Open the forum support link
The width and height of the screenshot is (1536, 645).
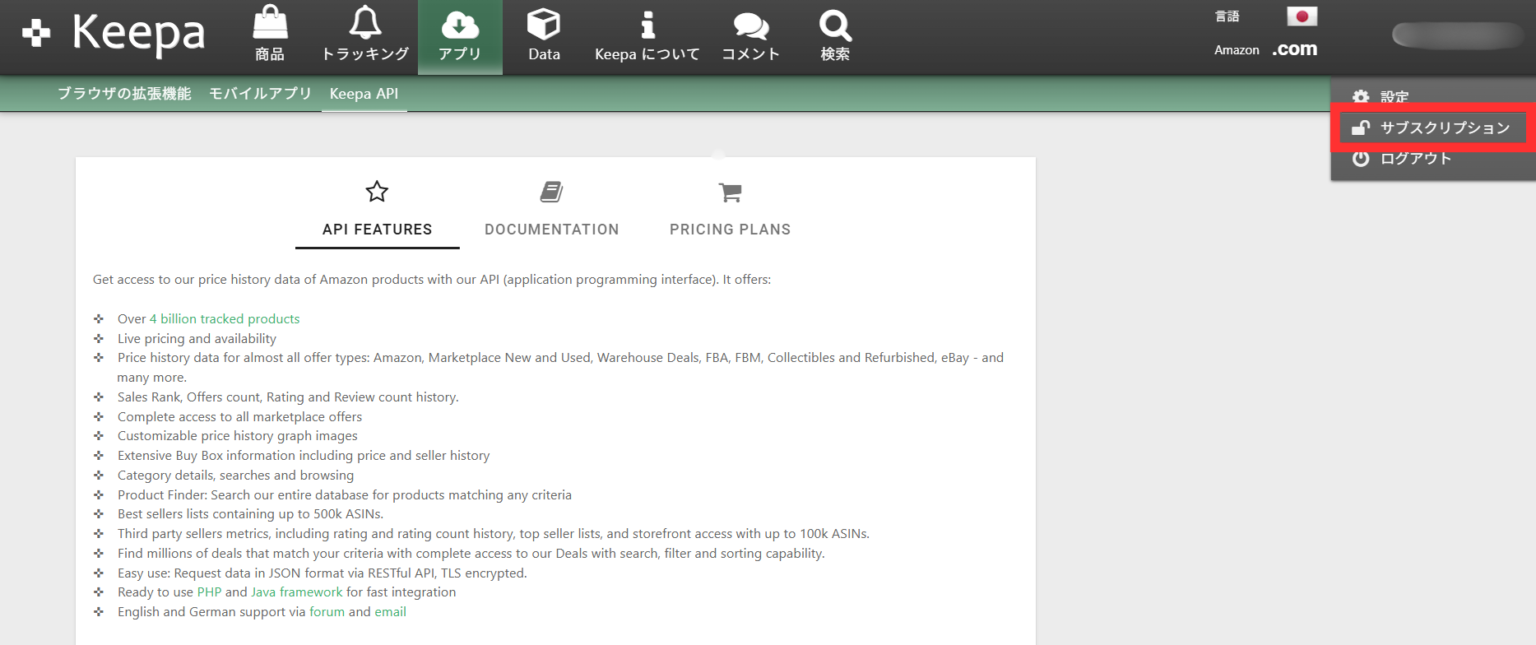[x=327, y=612]
